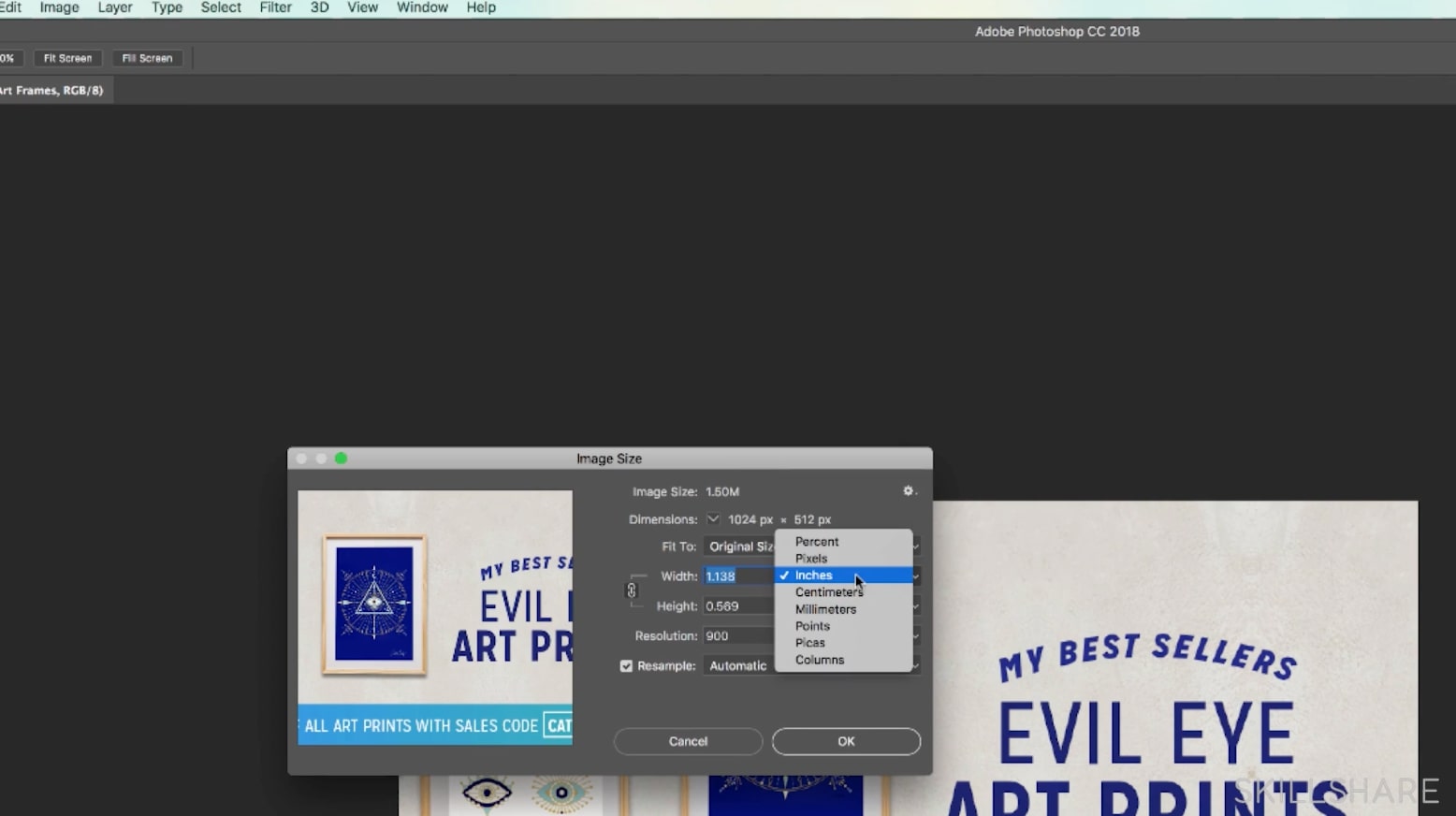
Task: Open the Window menu in menu bar
Action: (422, 7)
